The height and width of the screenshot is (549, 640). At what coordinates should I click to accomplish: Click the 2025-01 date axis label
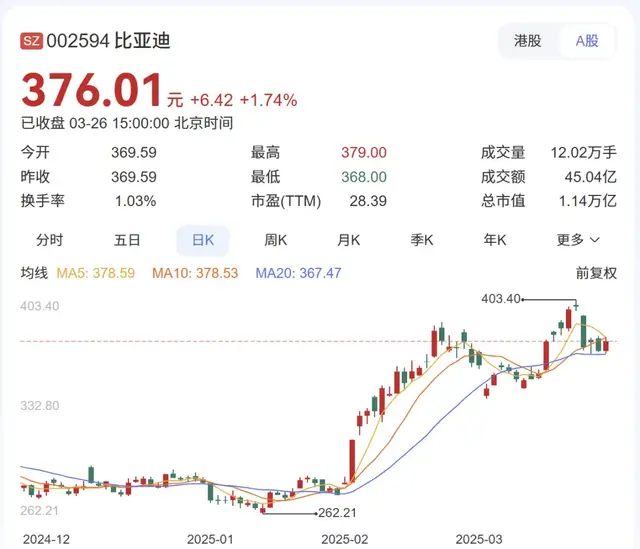point(210,540)
